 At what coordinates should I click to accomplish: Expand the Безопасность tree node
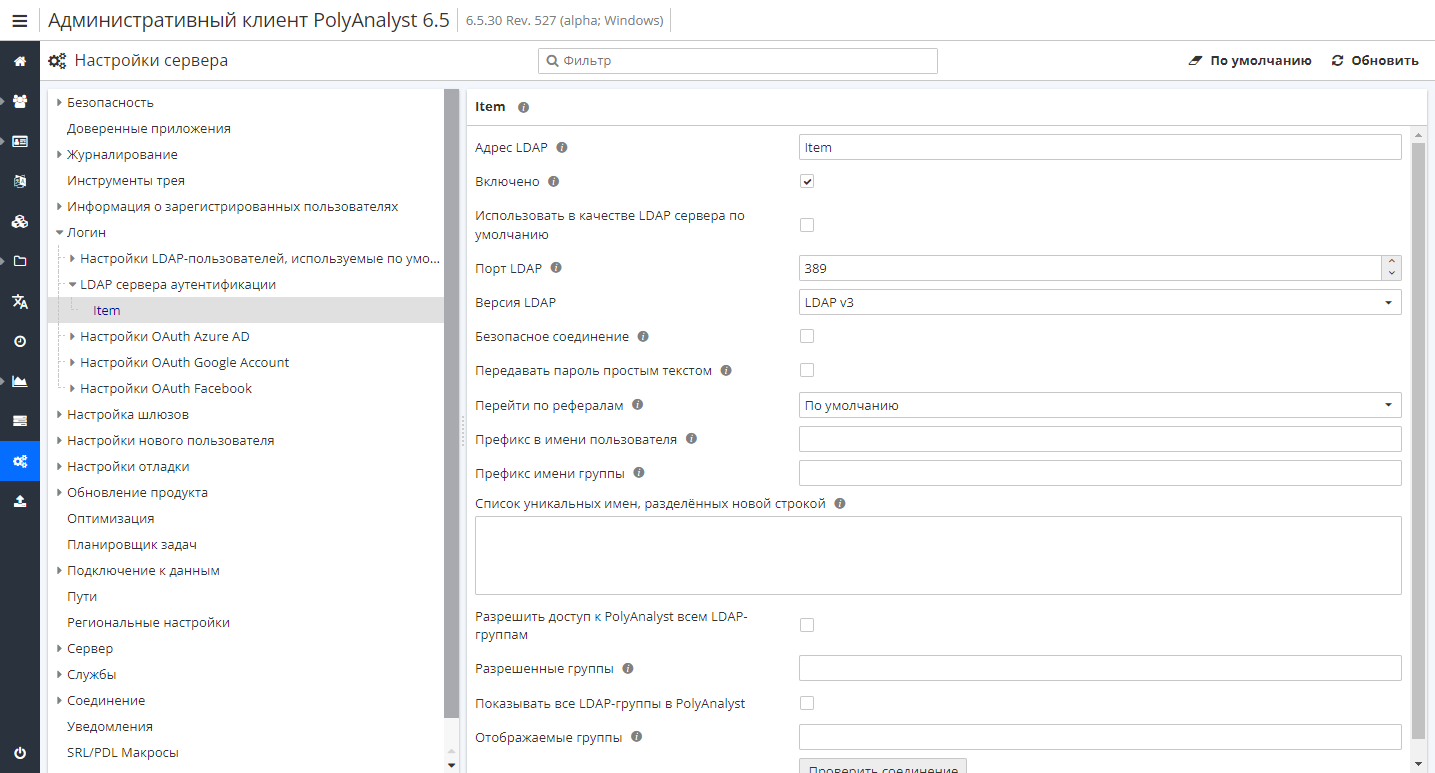[x=60, y=103]
